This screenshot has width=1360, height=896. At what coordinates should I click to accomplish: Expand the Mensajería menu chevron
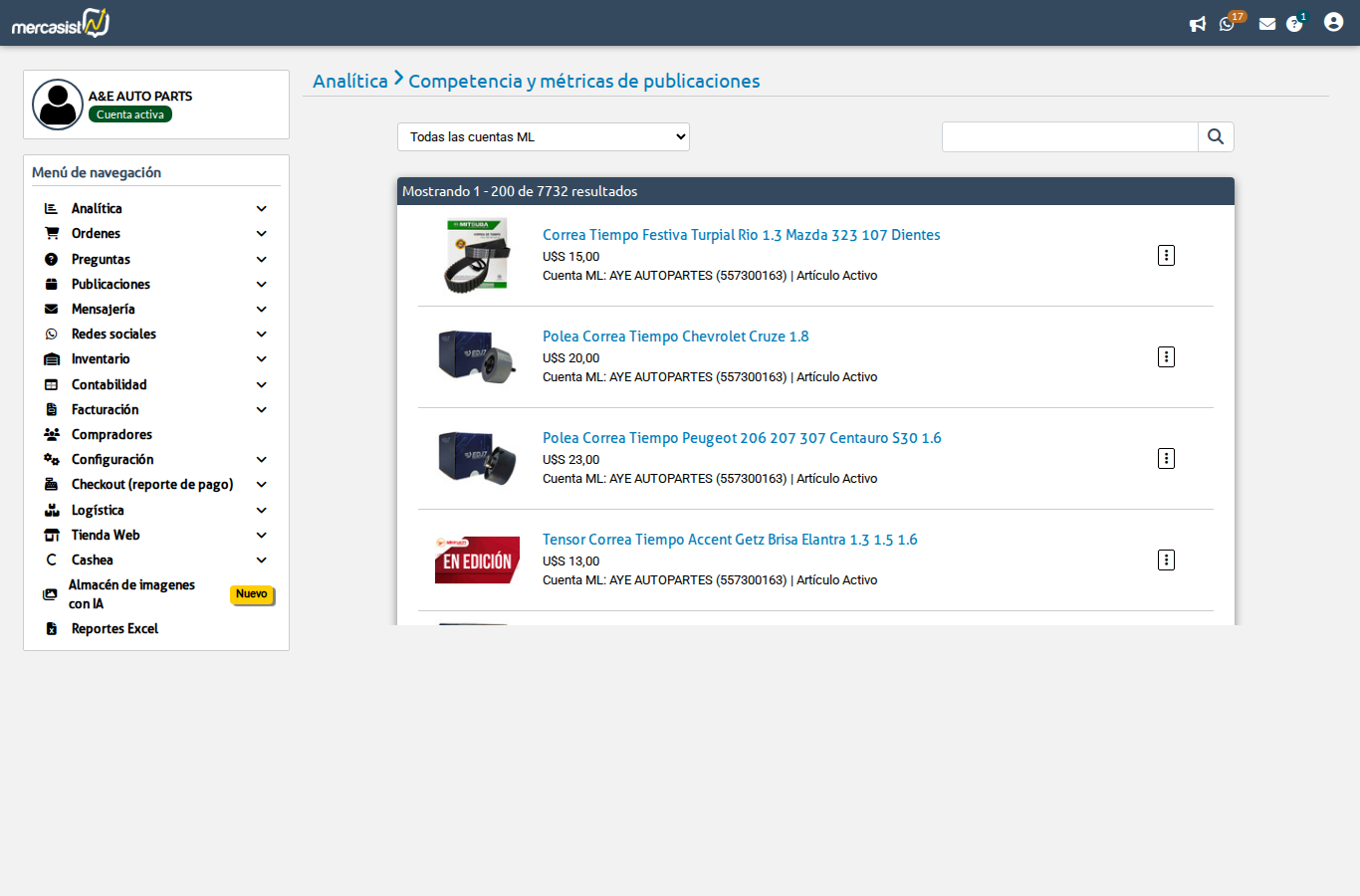click(x=261, y=309)
